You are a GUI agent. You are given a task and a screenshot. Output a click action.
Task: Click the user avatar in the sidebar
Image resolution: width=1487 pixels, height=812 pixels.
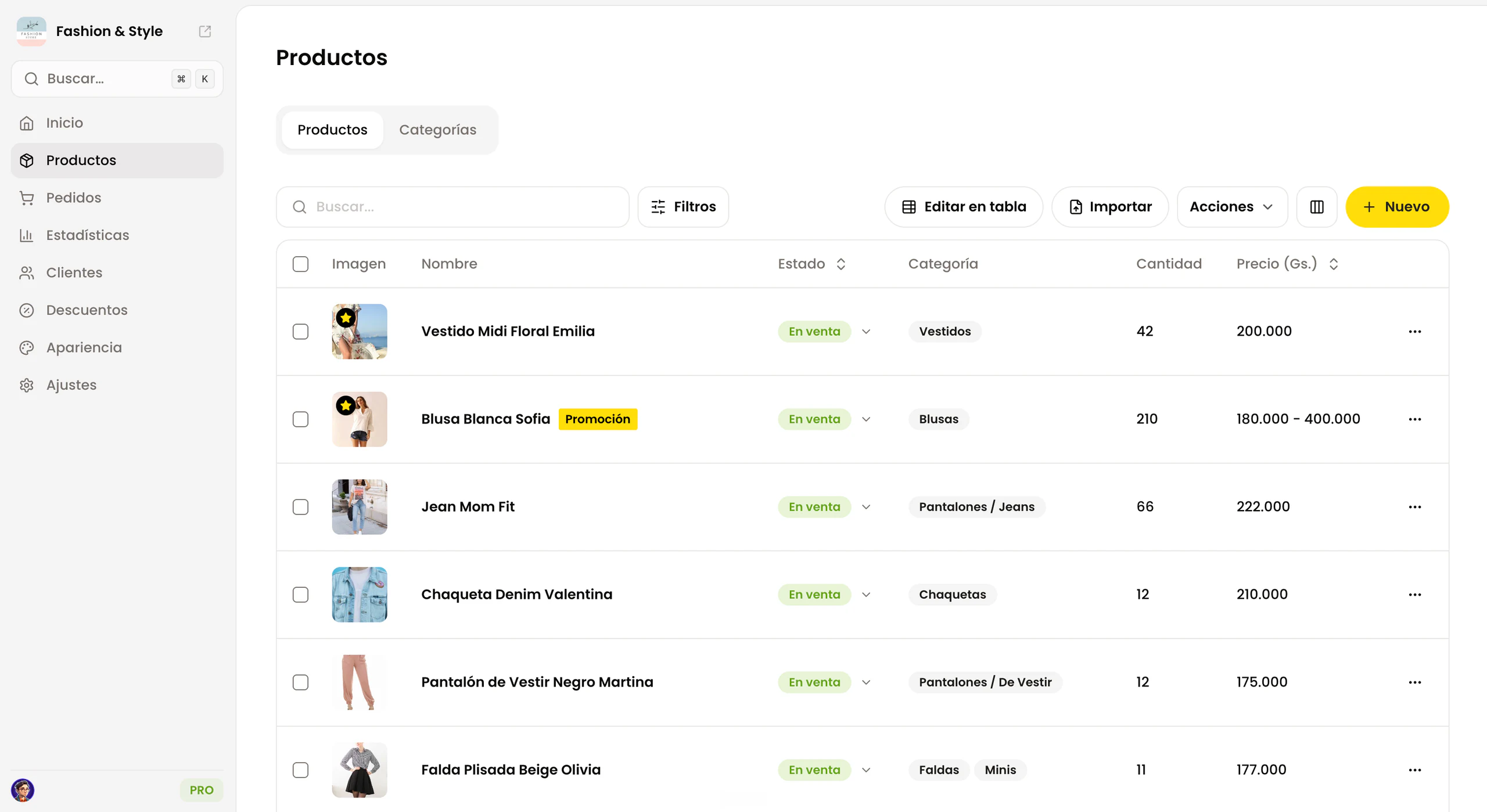pyautogui.click(x=23, y=790)
